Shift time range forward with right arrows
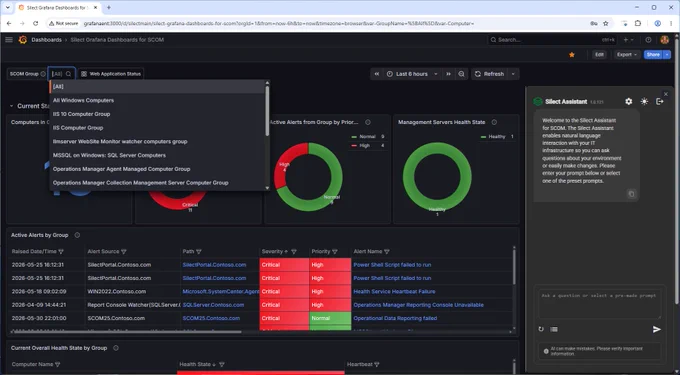Viewport: 680px width, 375px height. tap(448, 74)
